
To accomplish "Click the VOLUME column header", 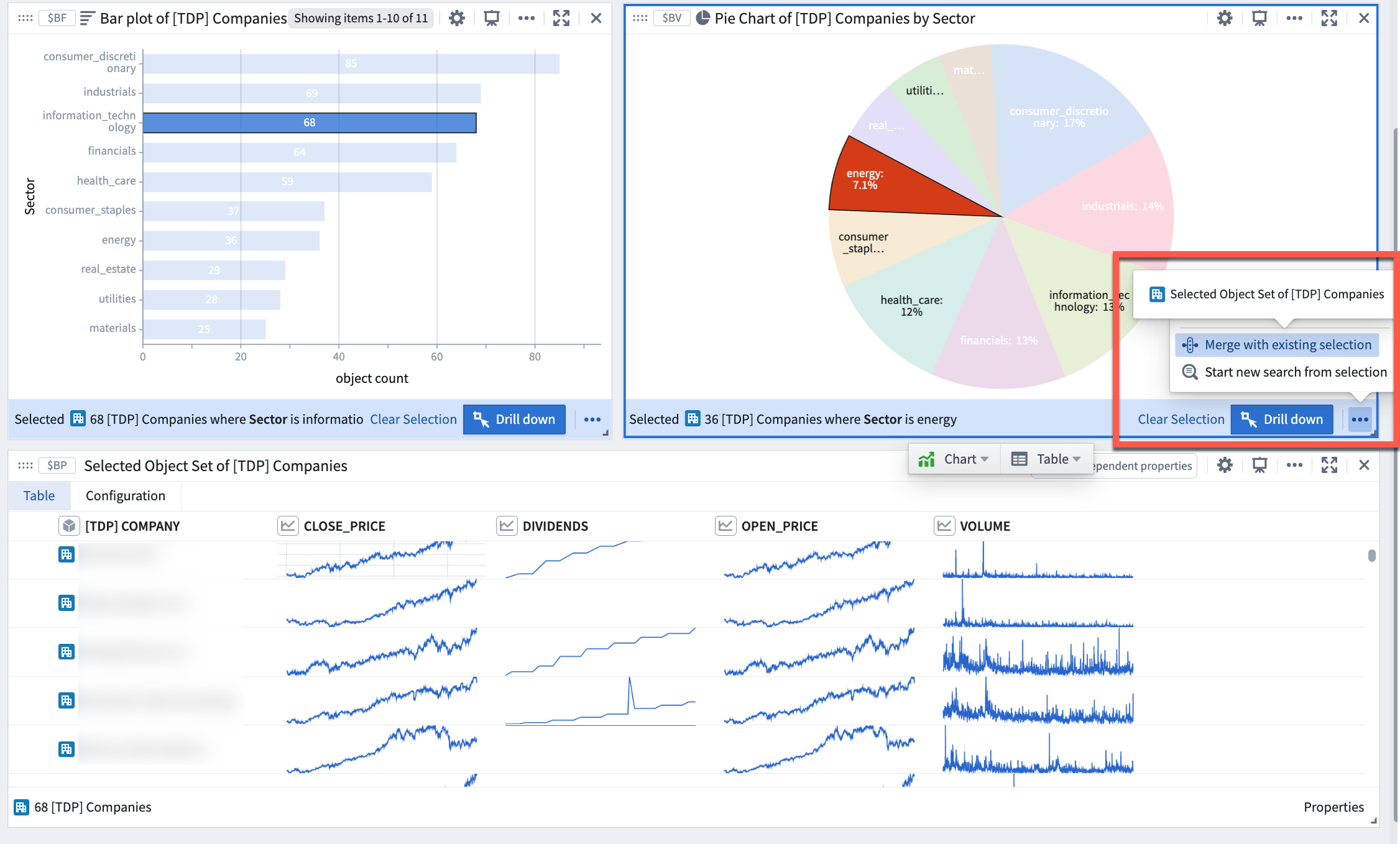I will [x=985, y=526].
